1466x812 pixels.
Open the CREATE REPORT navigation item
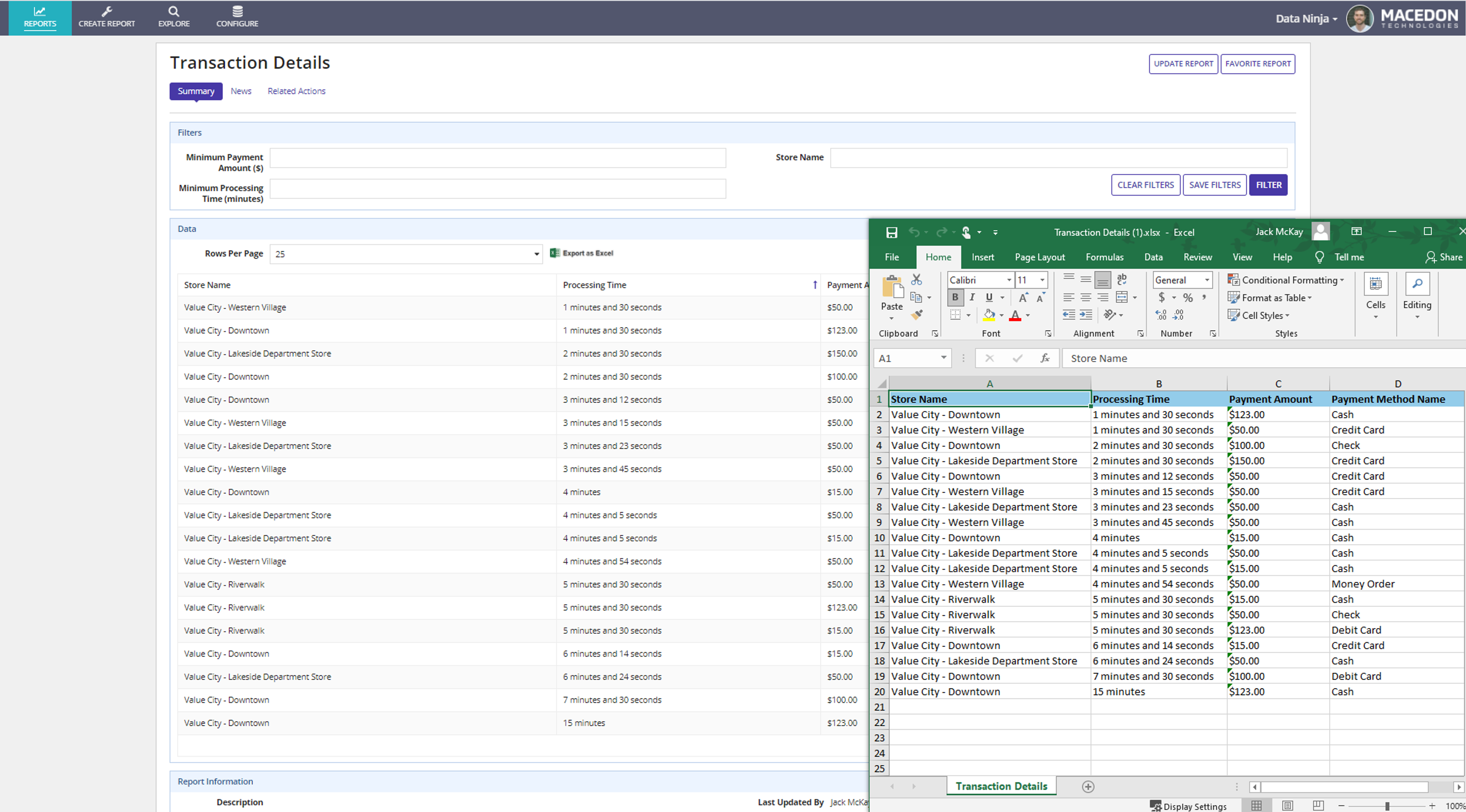pyautogui.click(x=107, y=18)
